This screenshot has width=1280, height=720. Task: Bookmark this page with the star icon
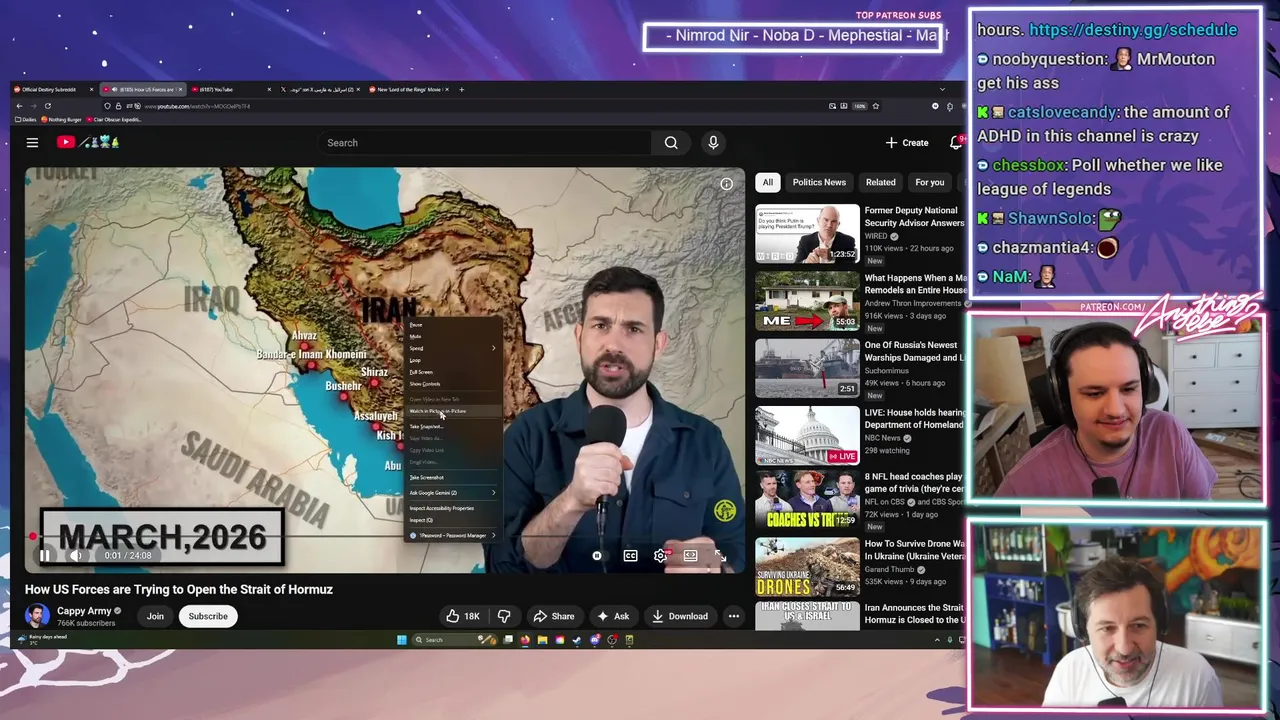point(876,106)
